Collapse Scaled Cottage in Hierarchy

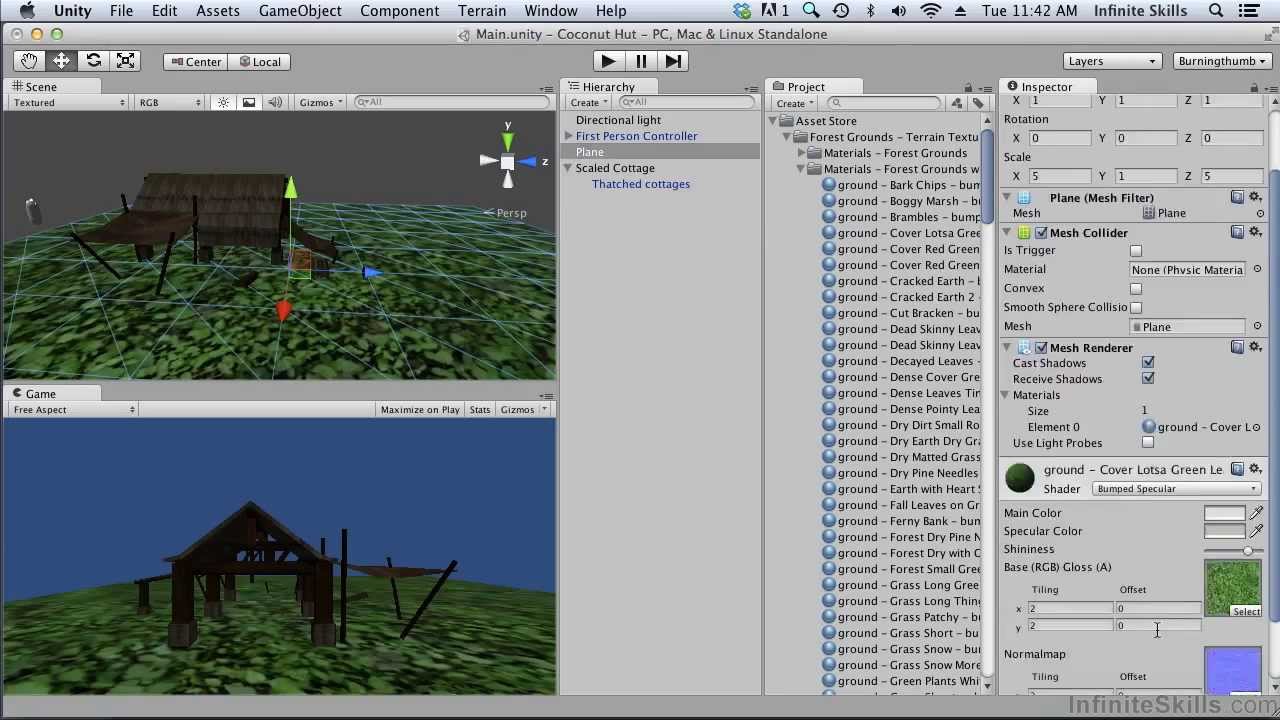568,168
